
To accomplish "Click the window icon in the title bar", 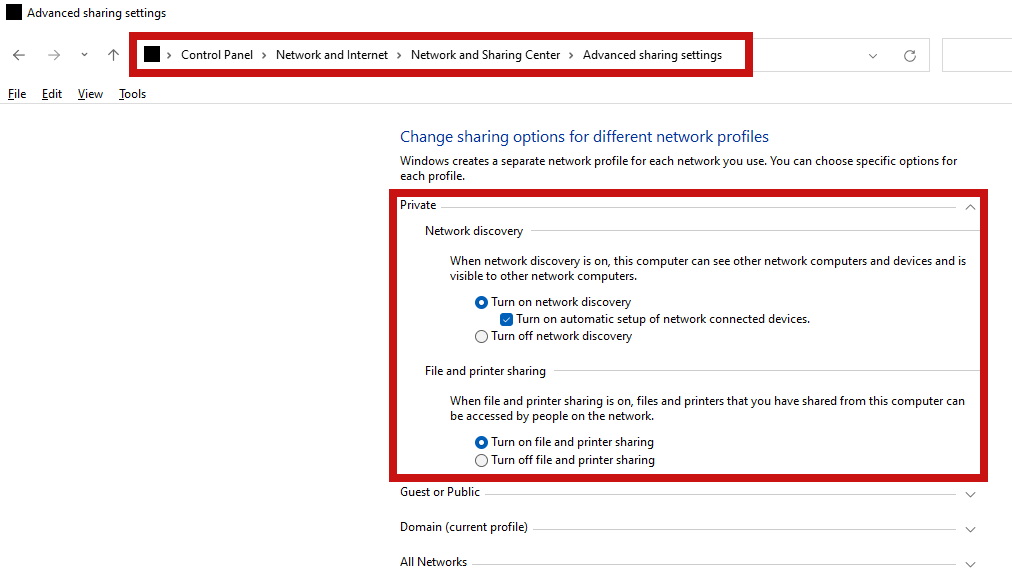I will click(x=14, y=12).
